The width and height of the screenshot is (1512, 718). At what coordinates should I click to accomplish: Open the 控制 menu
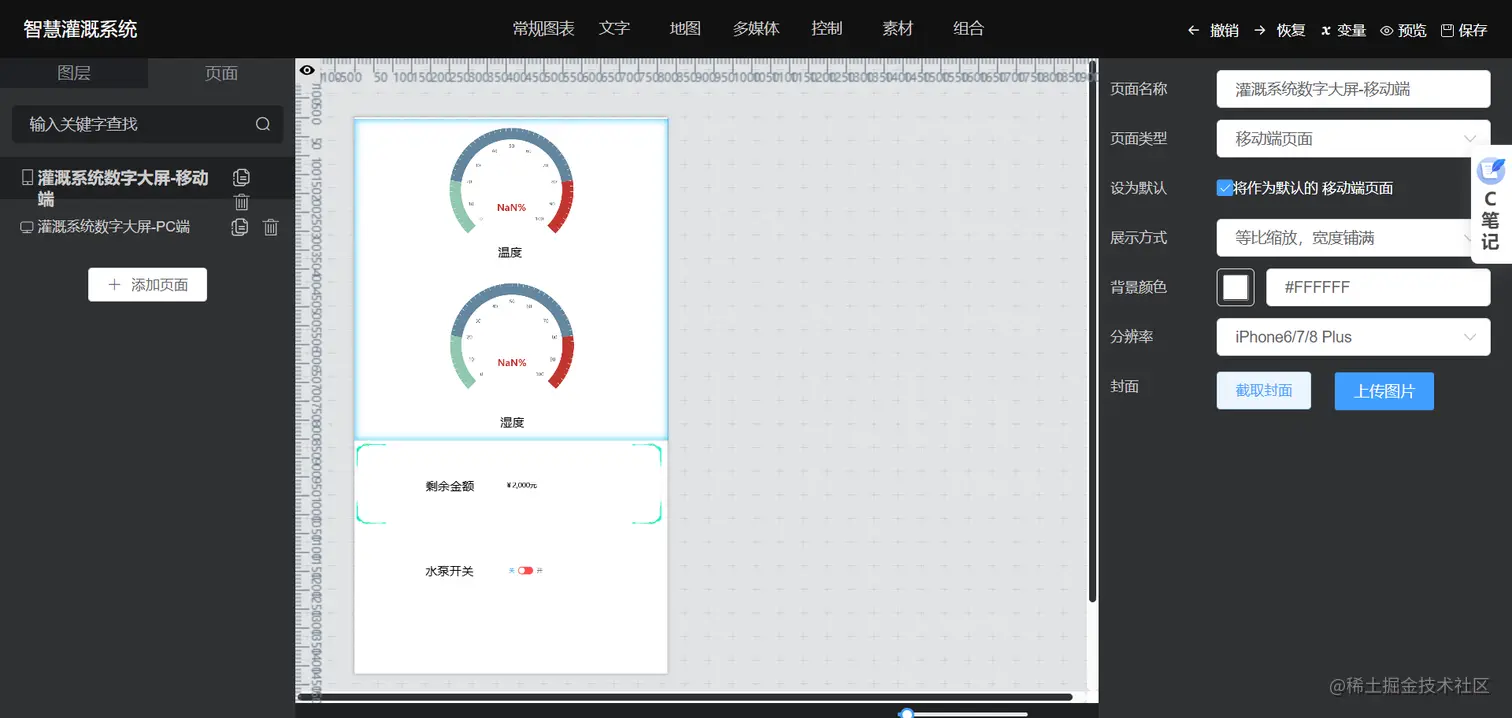(827, 28)
